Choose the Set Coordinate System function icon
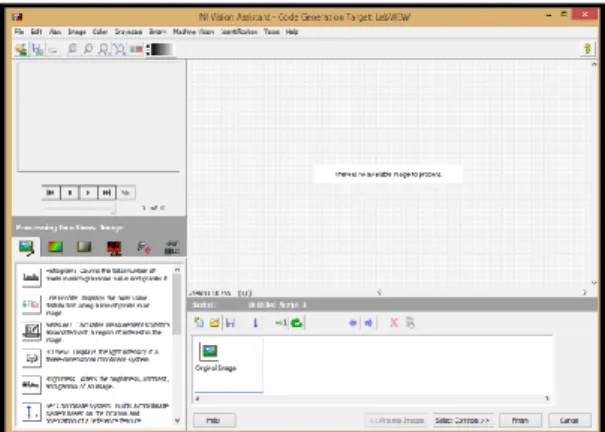The width and height of the screenshot is (605, 432). [x=31, y=412]
